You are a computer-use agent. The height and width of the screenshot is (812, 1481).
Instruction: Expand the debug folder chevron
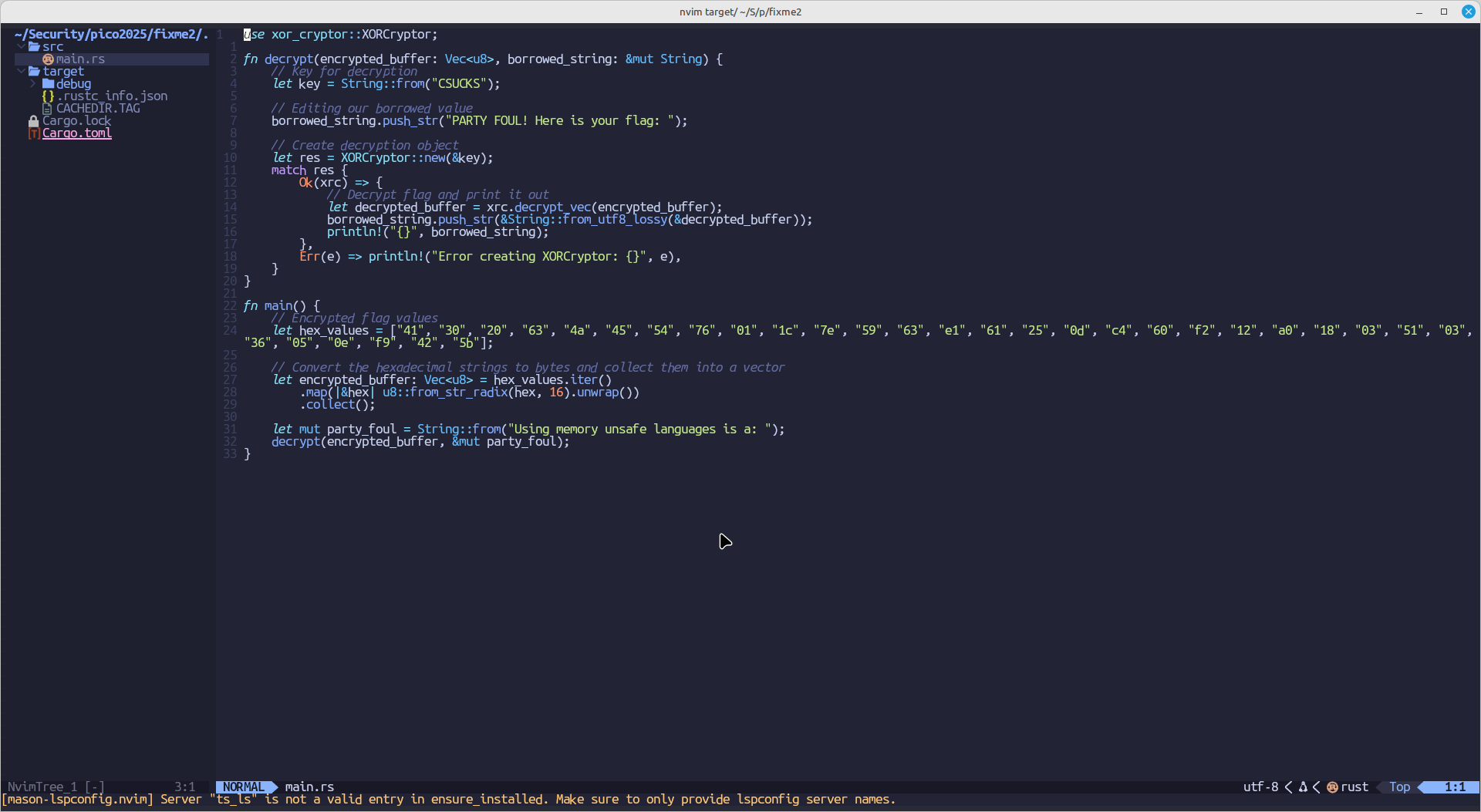[x=33, y=84]
